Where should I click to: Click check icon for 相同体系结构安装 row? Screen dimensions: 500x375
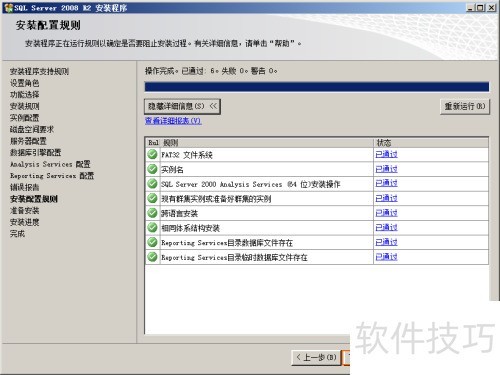click(x=152, y=228)
